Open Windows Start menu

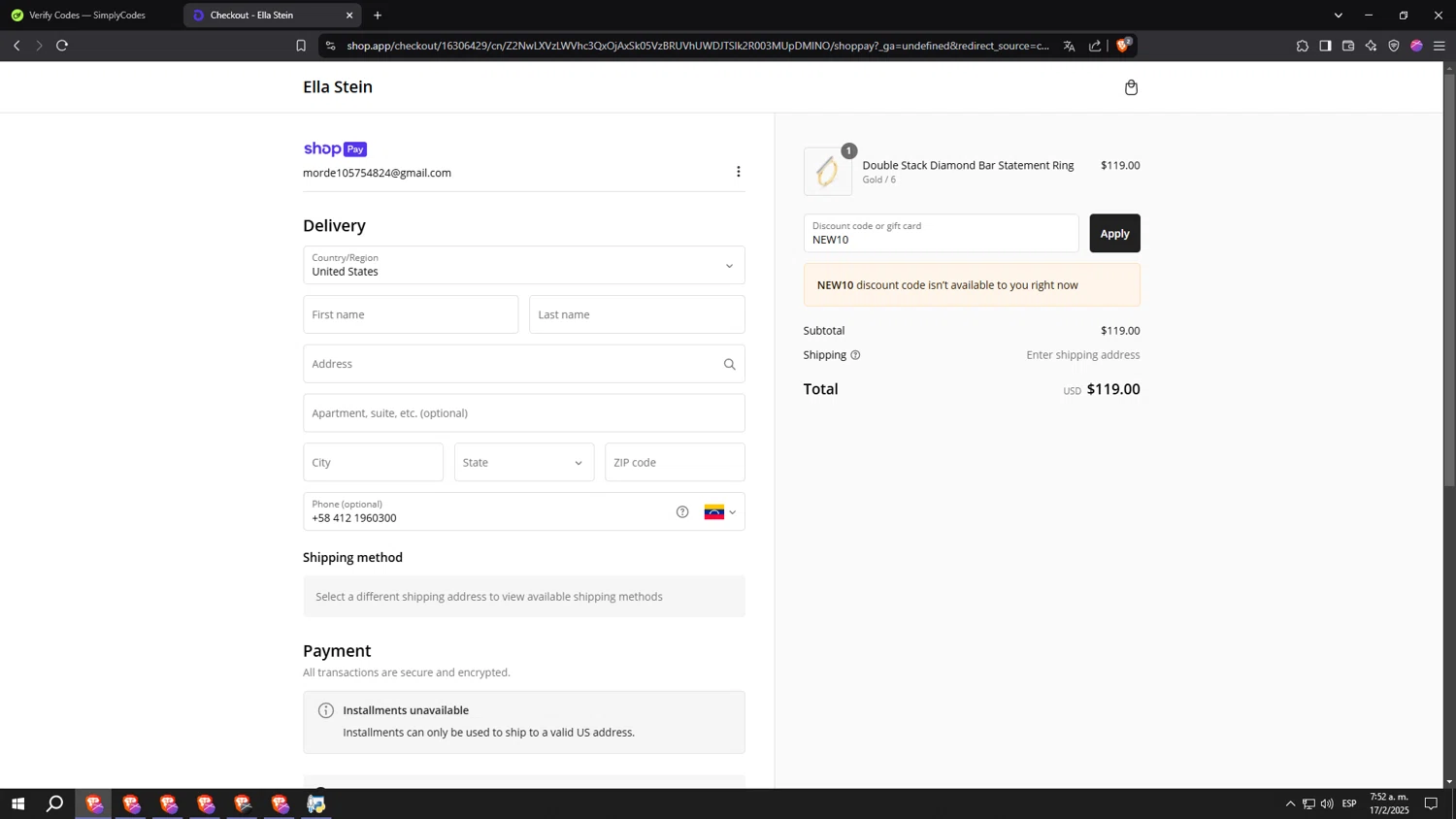pos(17,803)
